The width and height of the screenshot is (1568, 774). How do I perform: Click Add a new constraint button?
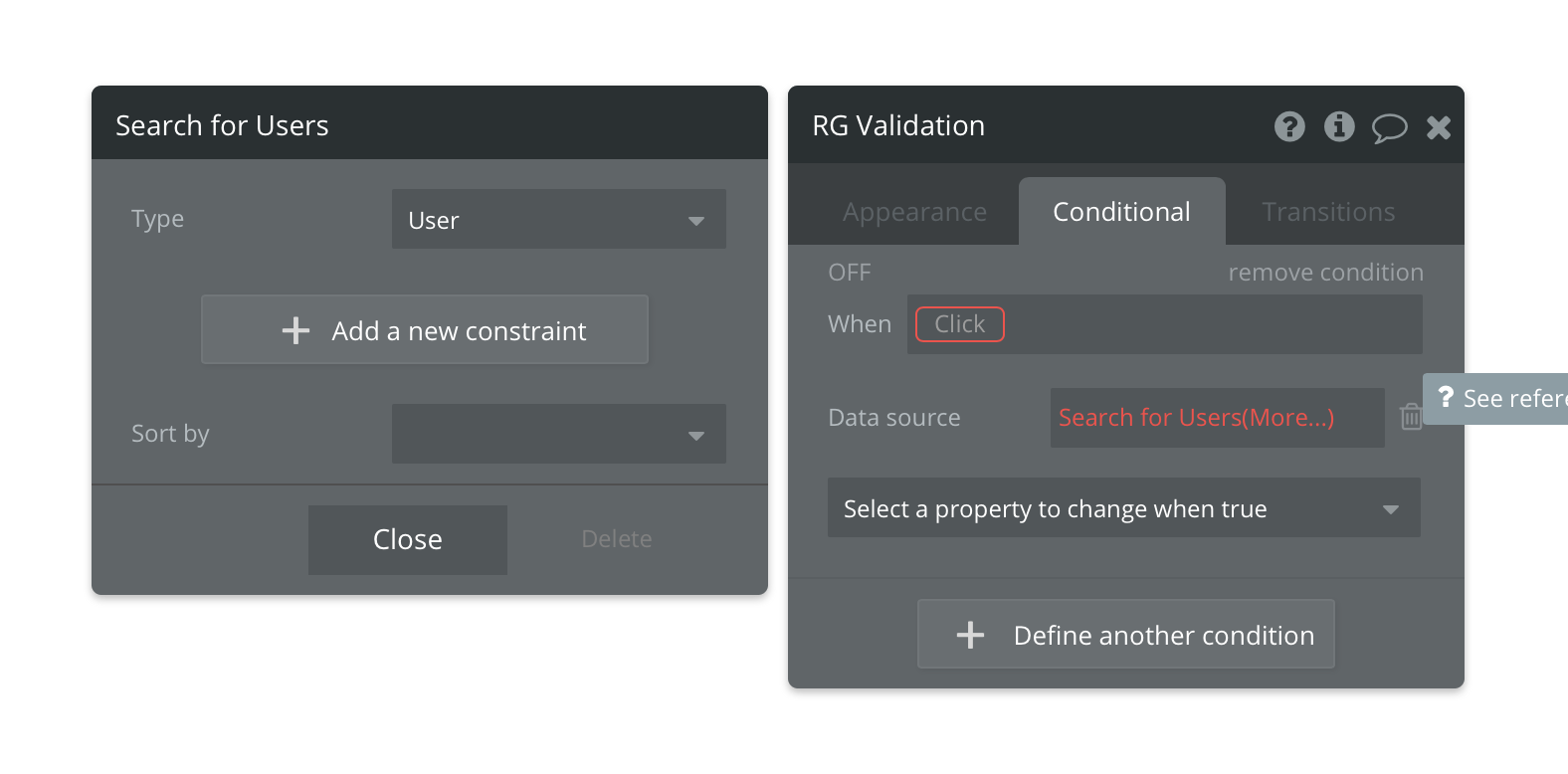pyautogui.click(x=425, y=330)
